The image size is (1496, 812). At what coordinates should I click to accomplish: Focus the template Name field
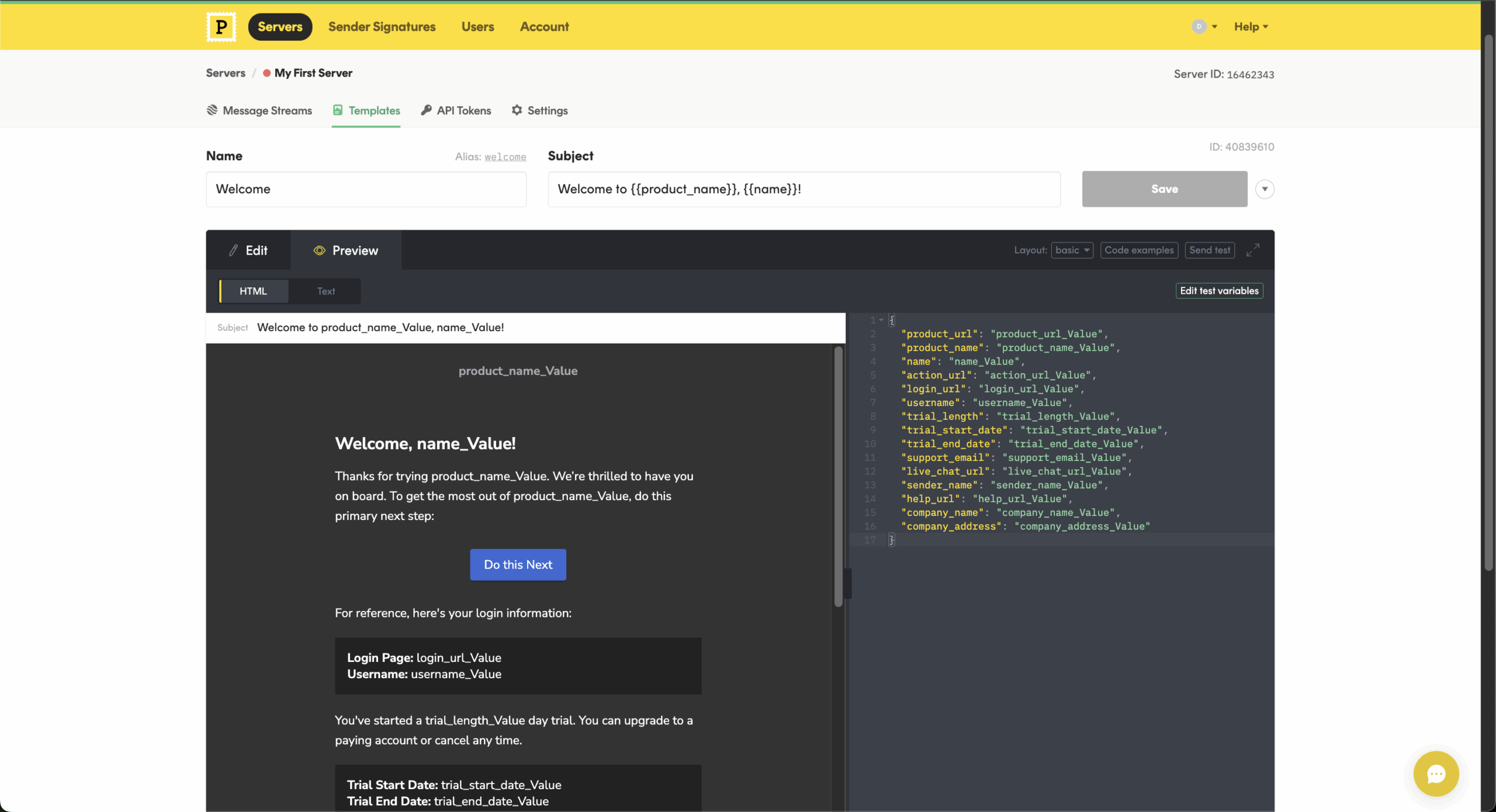click(x=366, y=189)
